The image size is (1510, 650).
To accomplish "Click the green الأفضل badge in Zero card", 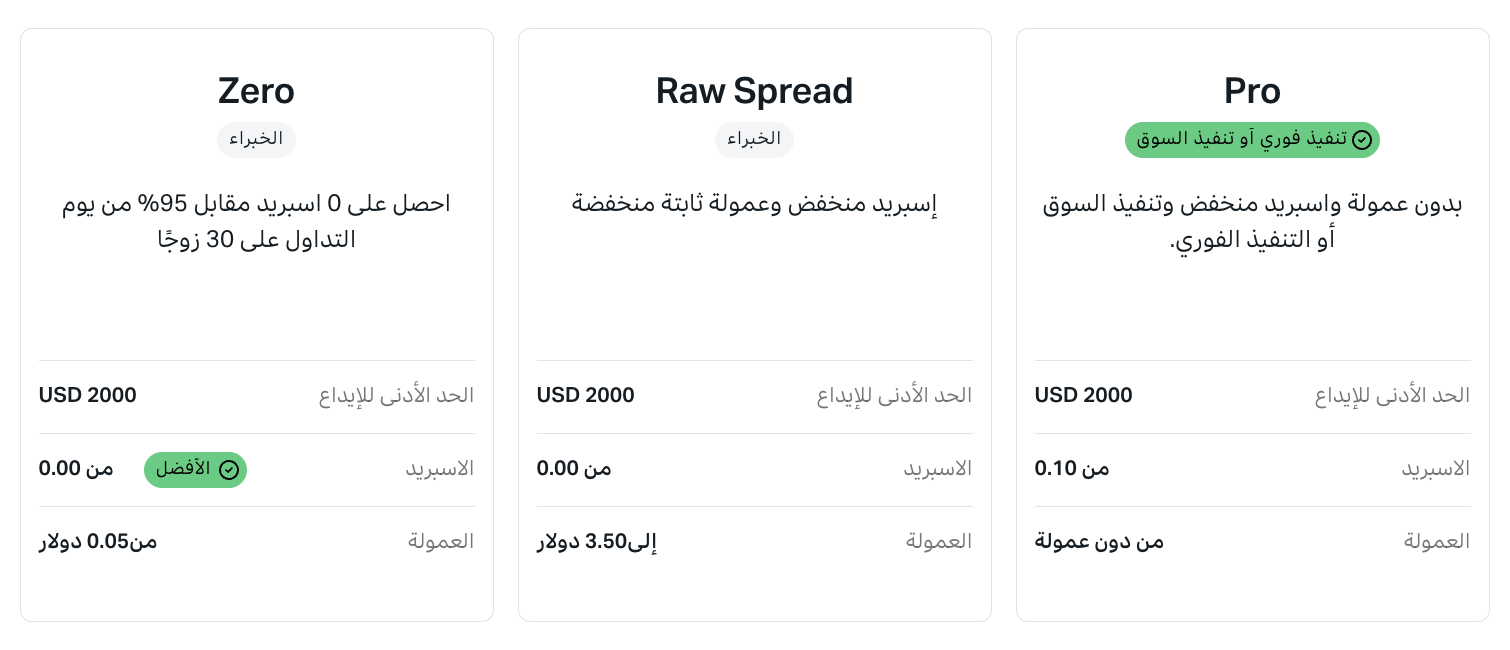I will (195, 469).
